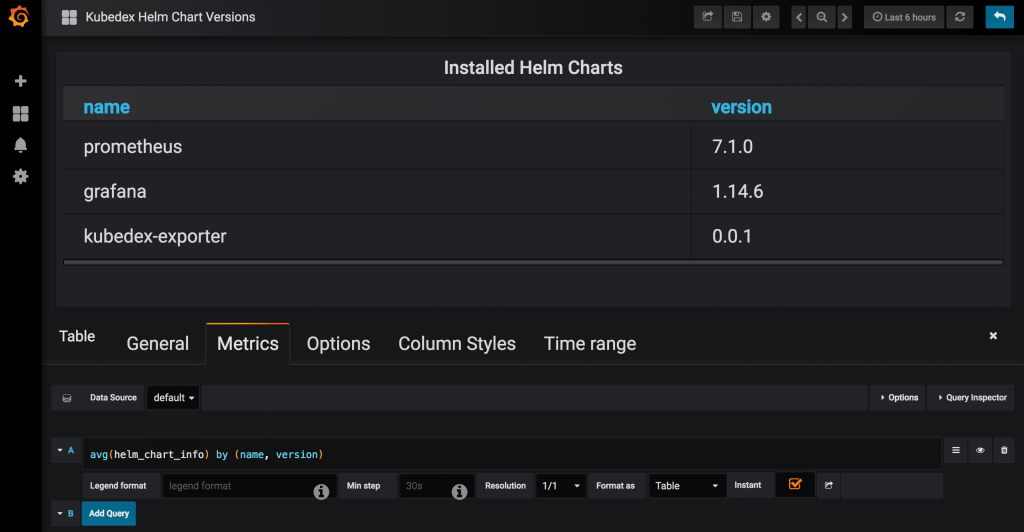
Task: Click version cell 1.14.6
Action: coord(847,191)
